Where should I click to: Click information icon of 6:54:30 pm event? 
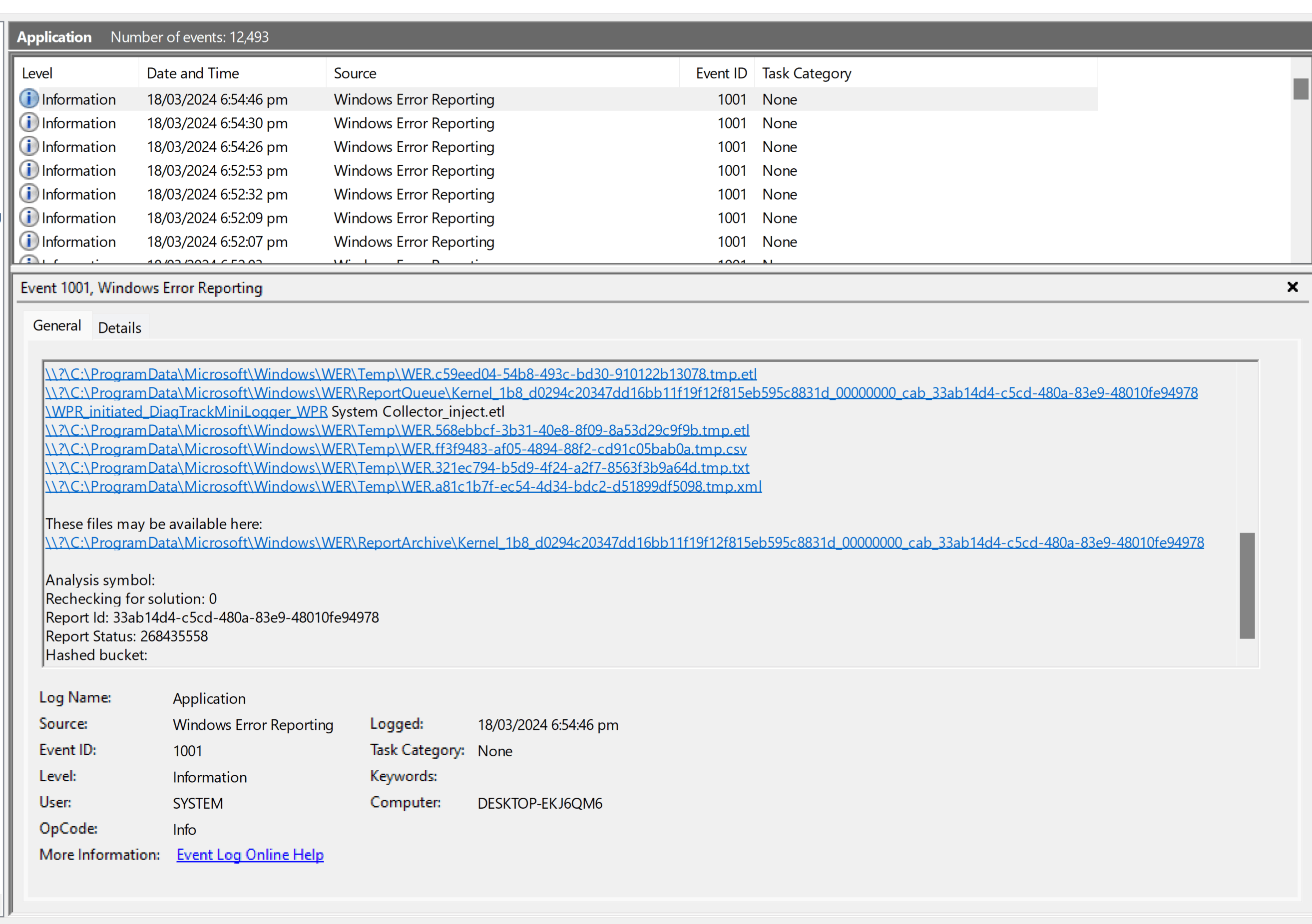point(28,123)
